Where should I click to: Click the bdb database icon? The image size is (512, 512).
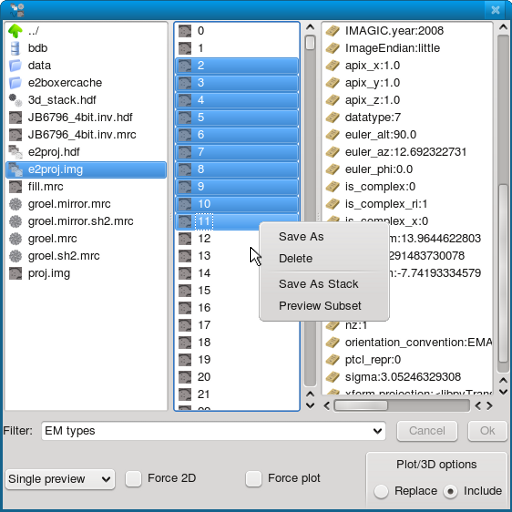(15, 48)
